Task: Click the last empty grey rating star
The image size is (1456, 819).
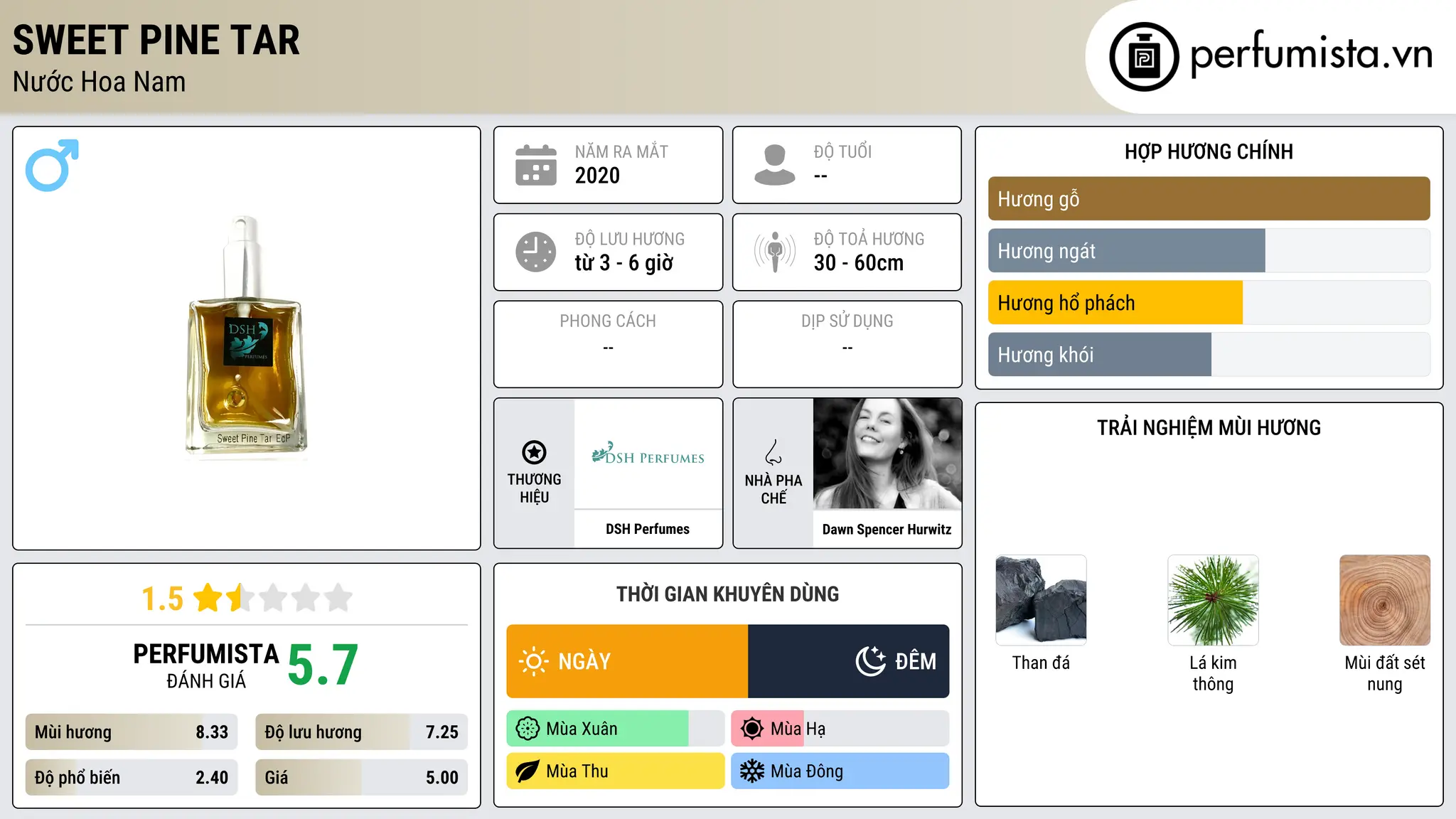Action: click(x=338, y=598)
